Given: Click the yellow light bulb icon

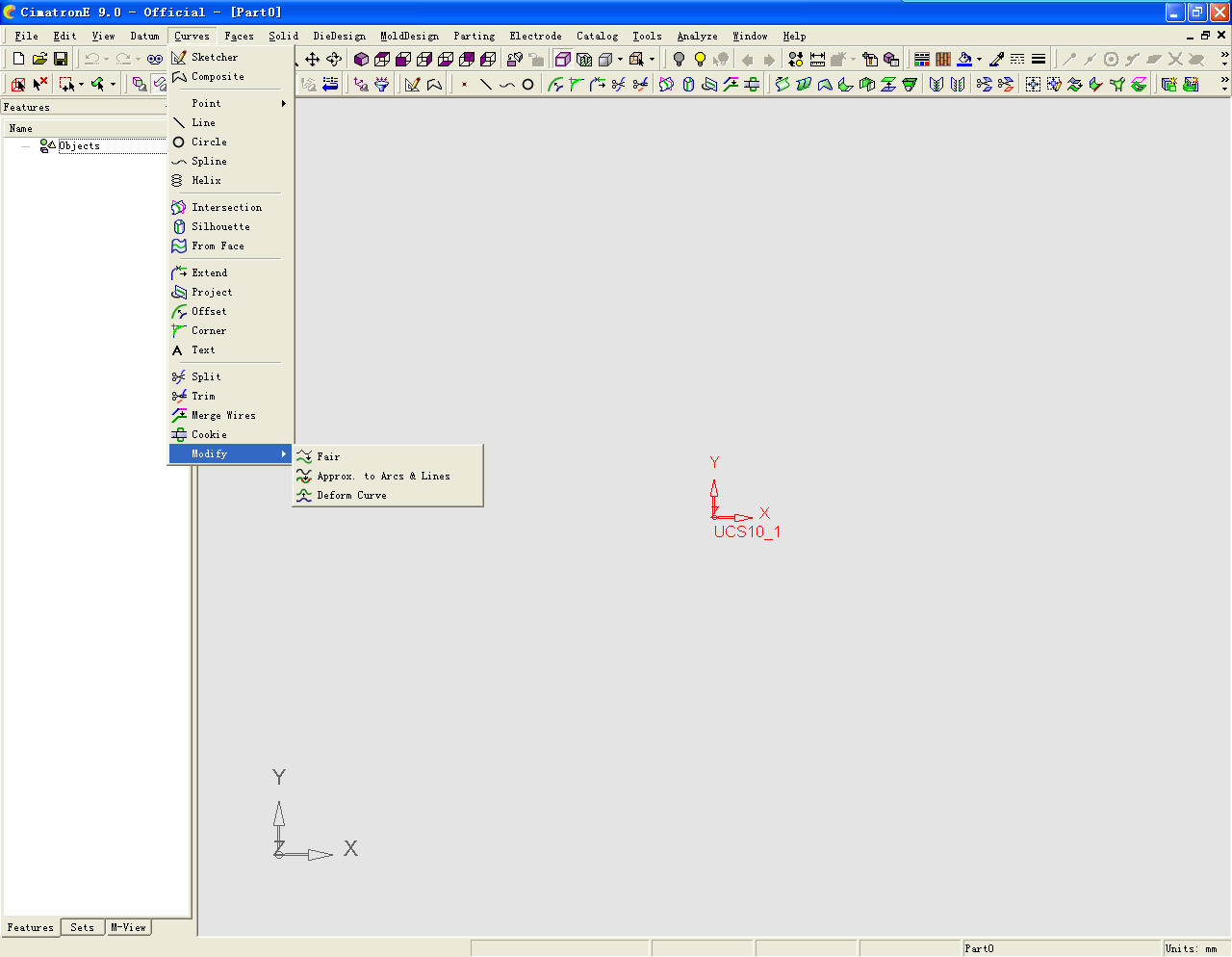Looking at the screenshot, I should tap(700, 60).
